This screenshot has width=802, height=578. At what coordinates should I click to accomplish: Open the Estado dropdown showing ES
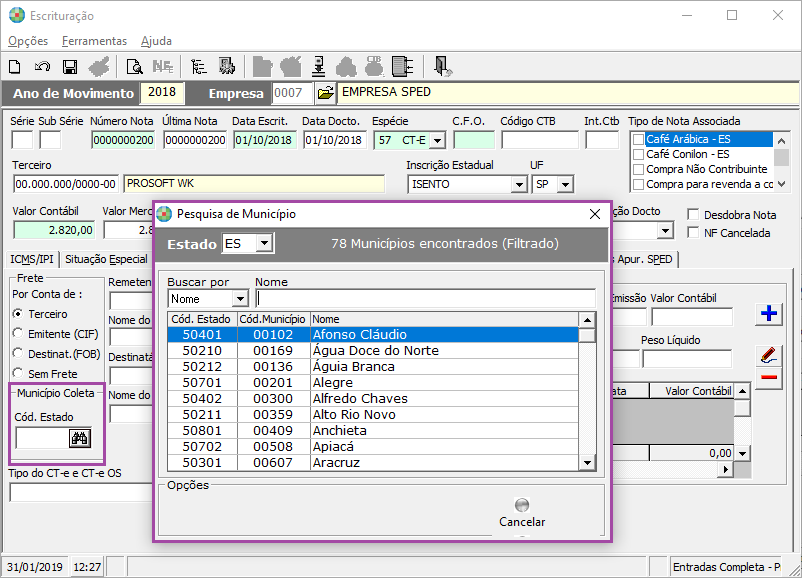[x=264, y=243]
